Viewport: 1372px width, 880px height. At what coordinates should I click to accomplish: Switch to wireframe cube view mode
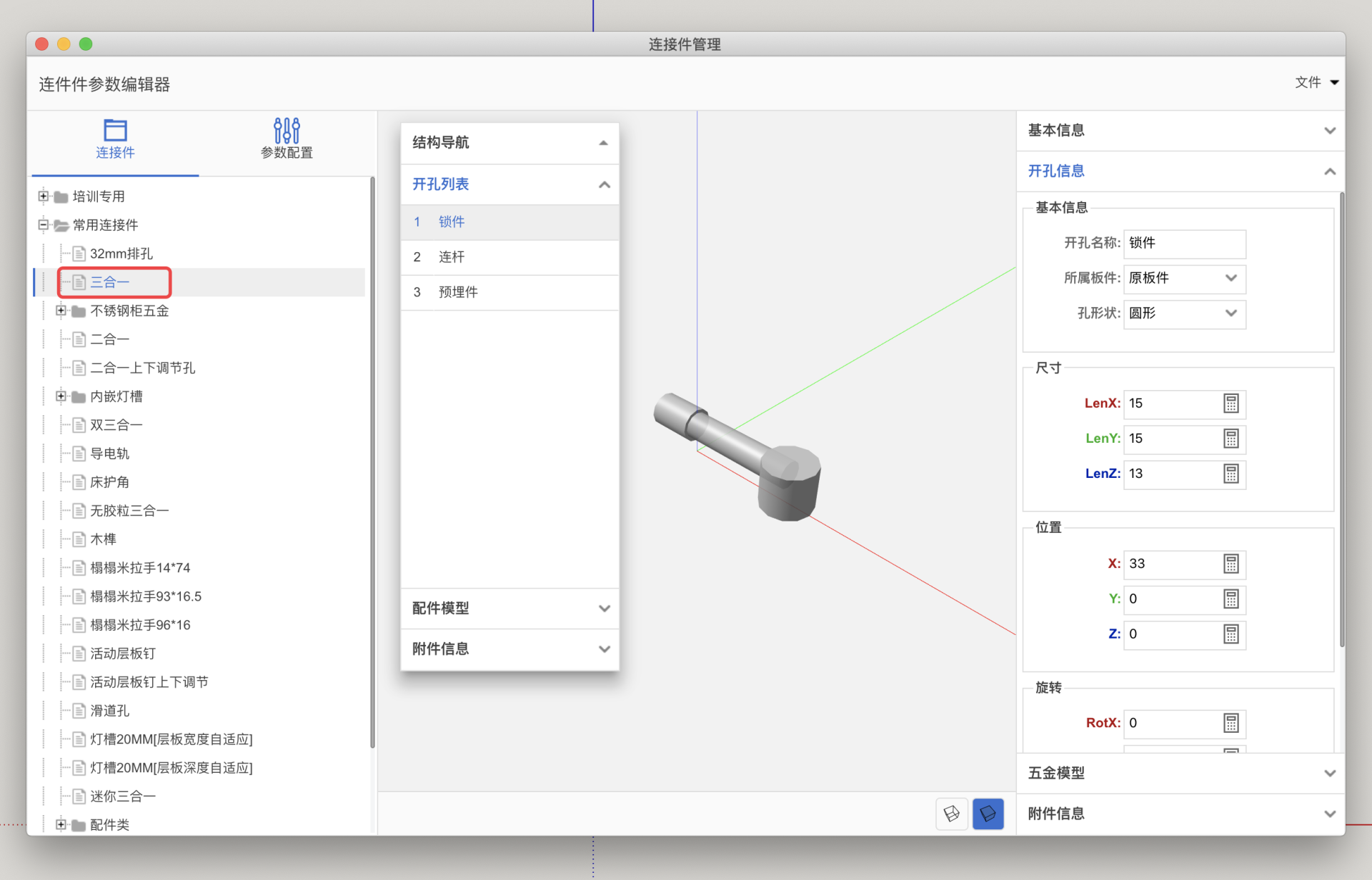point(951,814)
